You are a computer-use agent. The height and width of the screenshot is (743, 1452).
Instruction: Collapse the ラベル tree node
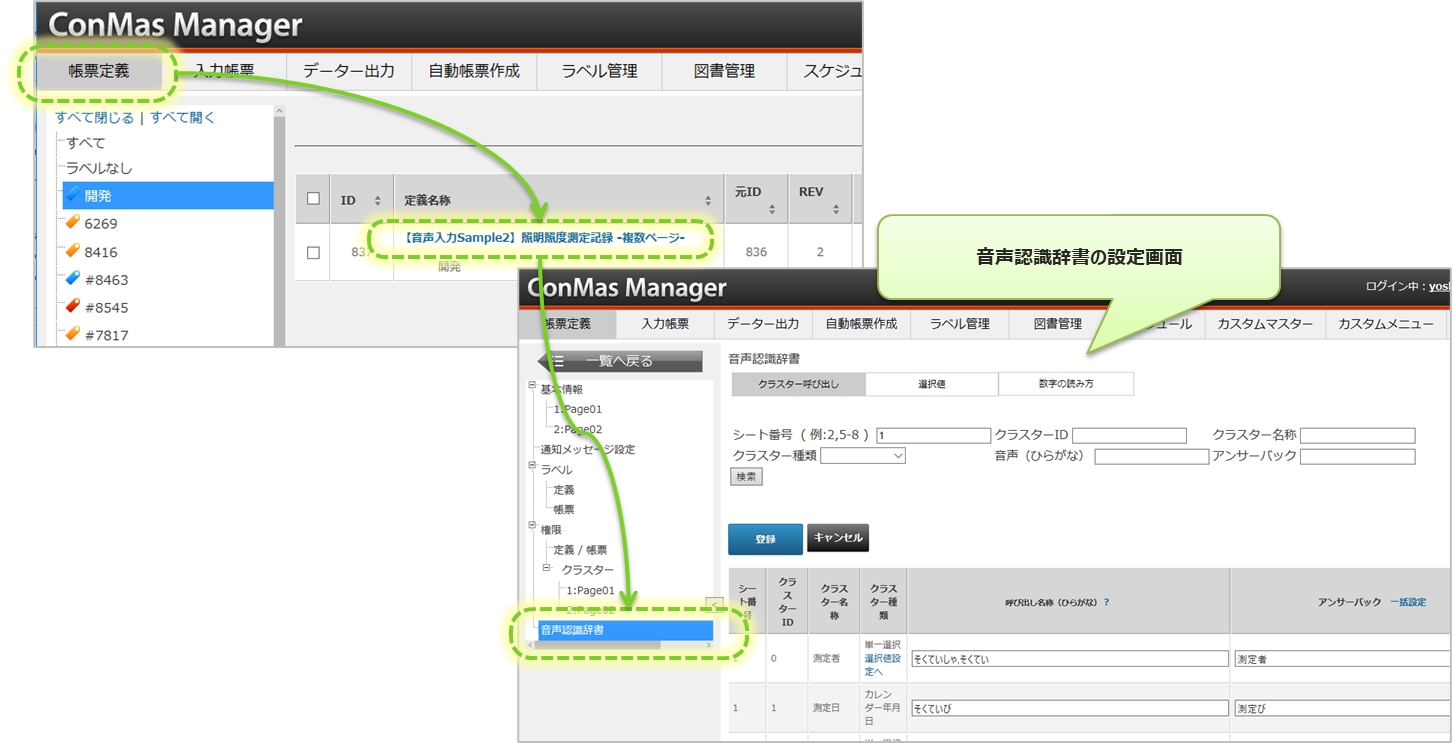[x=532, y=466]
